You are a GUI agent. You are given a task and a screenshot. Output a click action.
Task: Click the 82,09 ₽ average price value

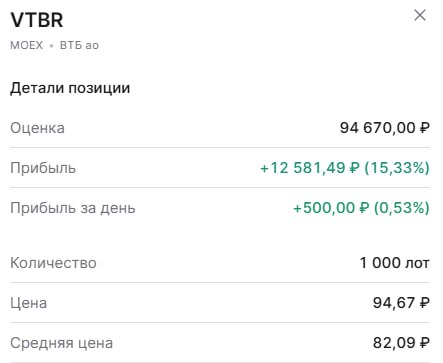[x=401, y=343]
